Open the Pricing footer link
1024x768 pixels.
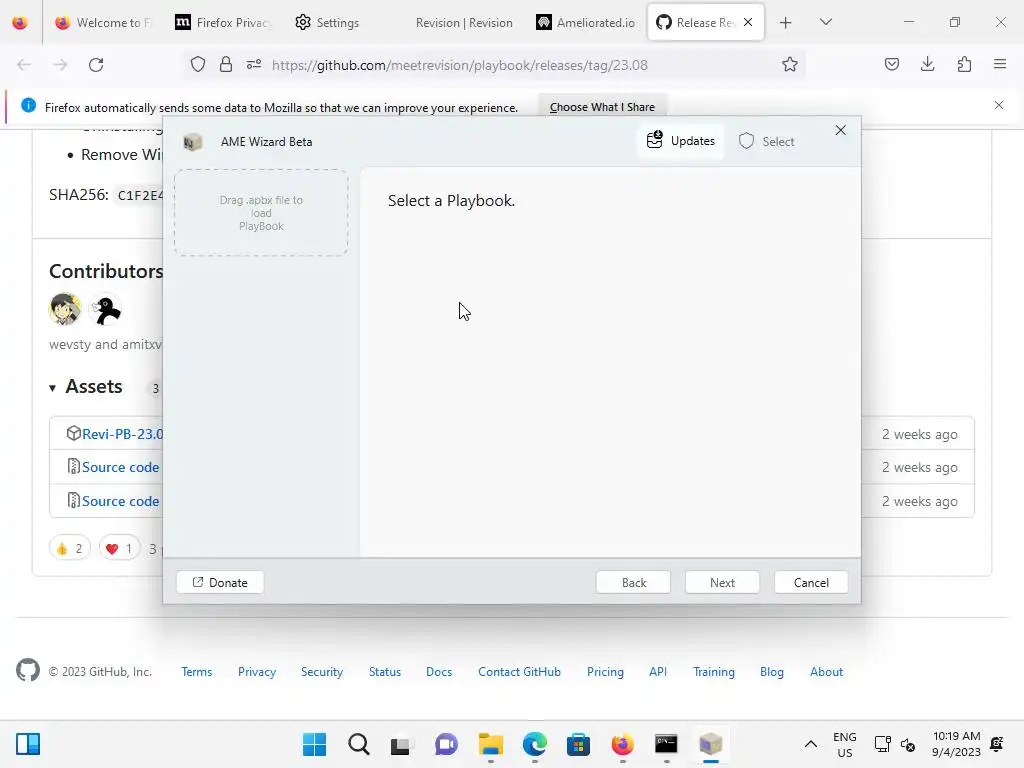tap(605, 671)
